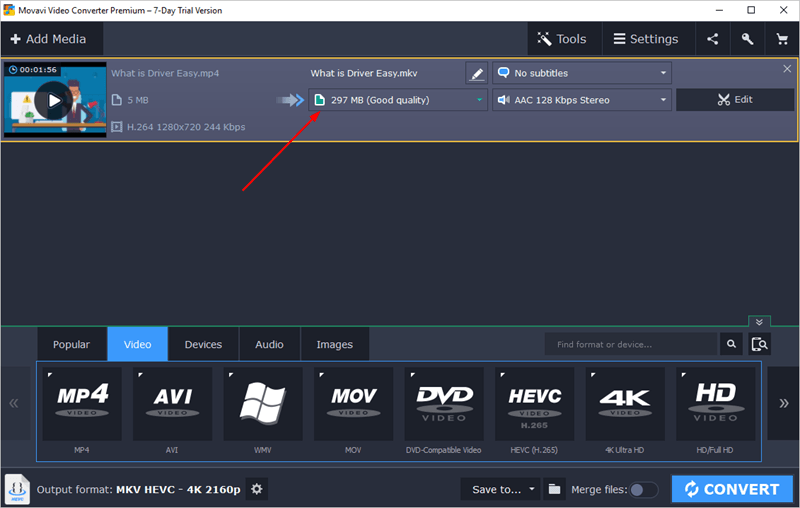Open the output folder icon
Screen dimensions: 800x508
click(x=554, y=489)
